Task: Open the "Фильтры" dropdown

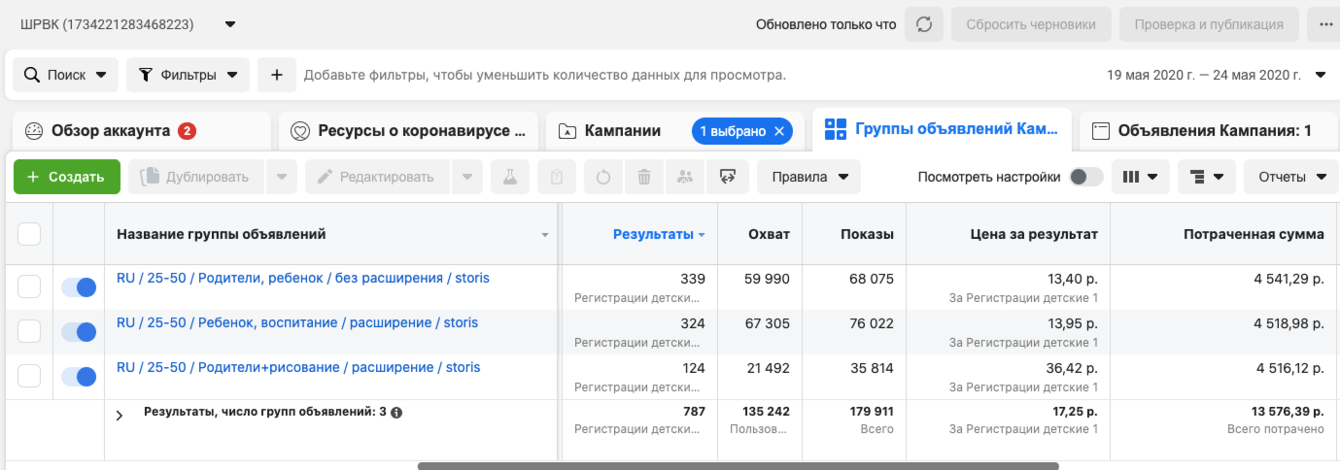Action: coord(188,75)
